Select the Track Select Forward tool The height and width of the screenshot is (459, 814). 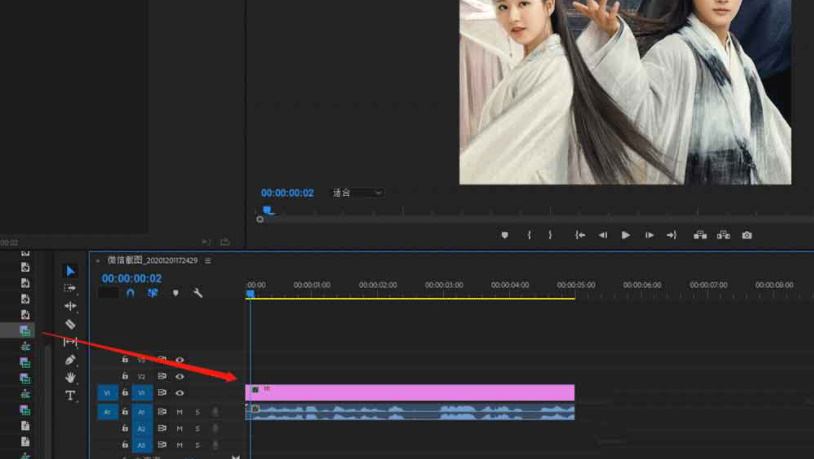click(70, 288)
